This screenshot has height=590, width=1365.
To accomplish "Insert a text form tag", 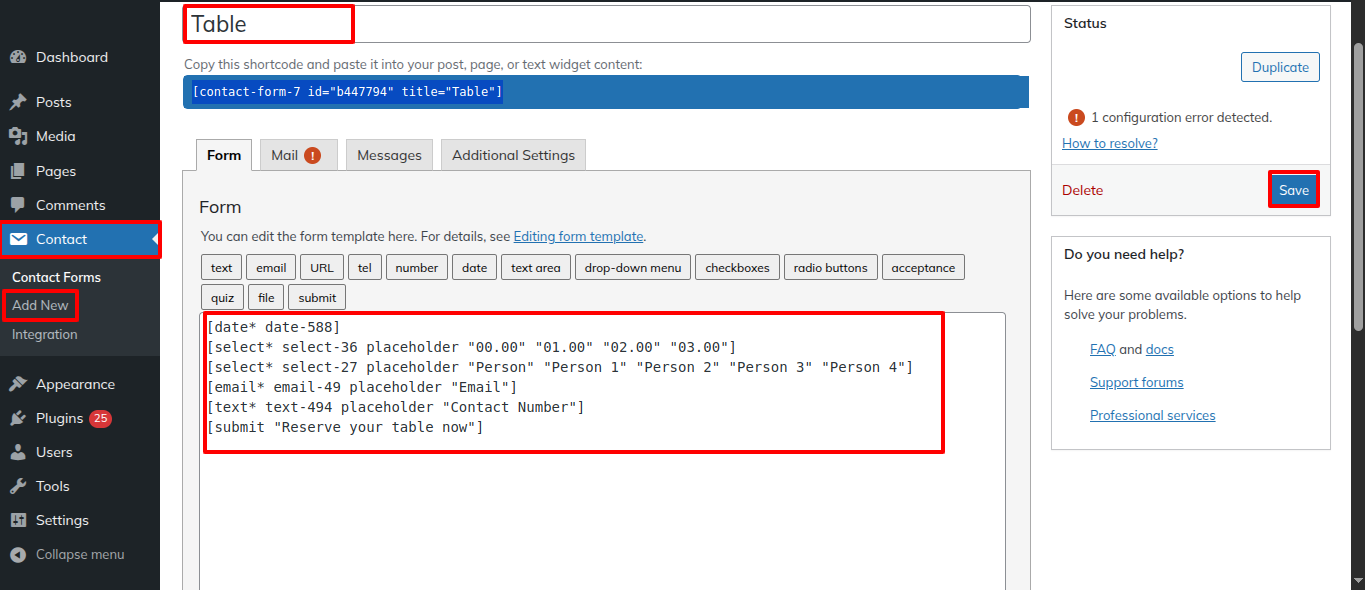I will pos(221,267).
